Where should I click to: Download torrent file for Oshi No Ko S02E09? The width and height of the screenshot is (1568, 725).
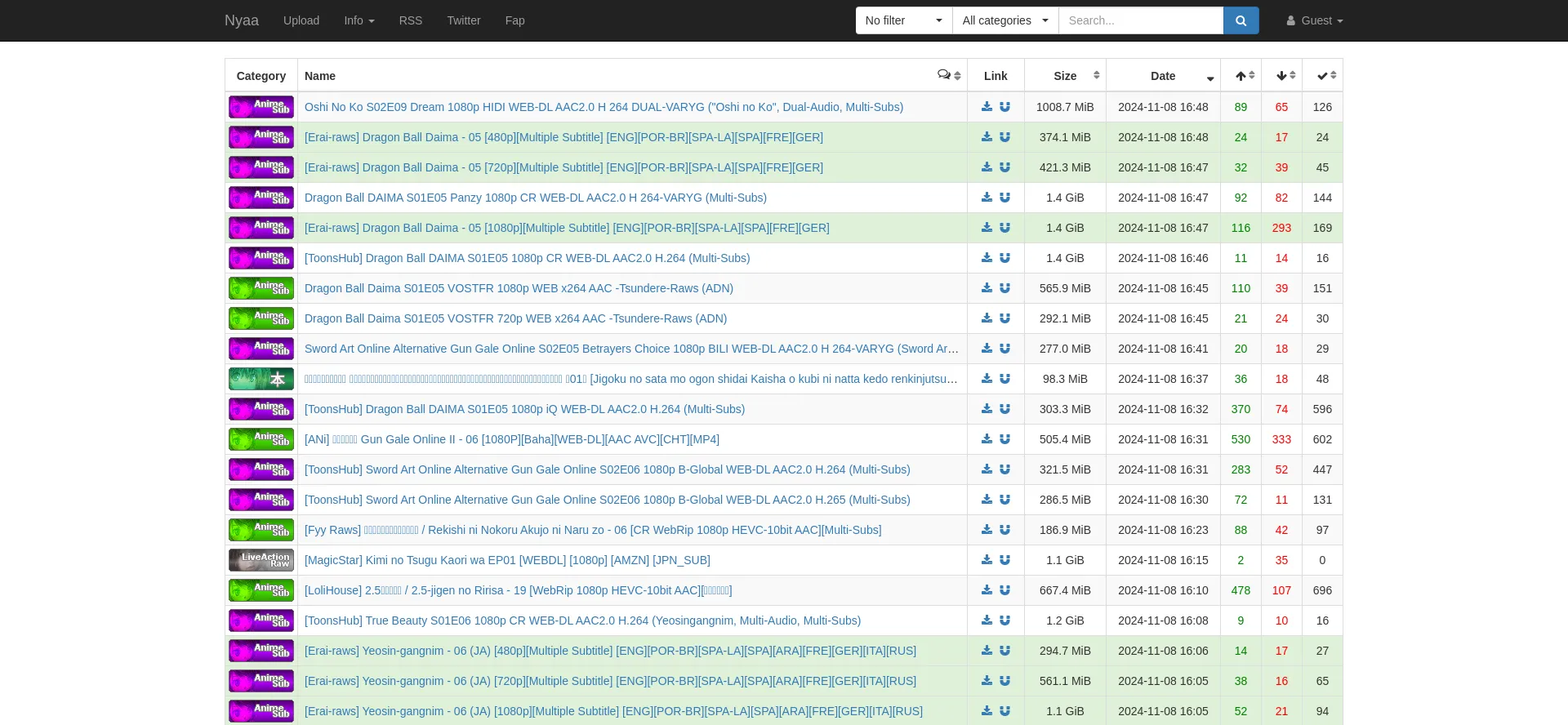click(987, 107)
